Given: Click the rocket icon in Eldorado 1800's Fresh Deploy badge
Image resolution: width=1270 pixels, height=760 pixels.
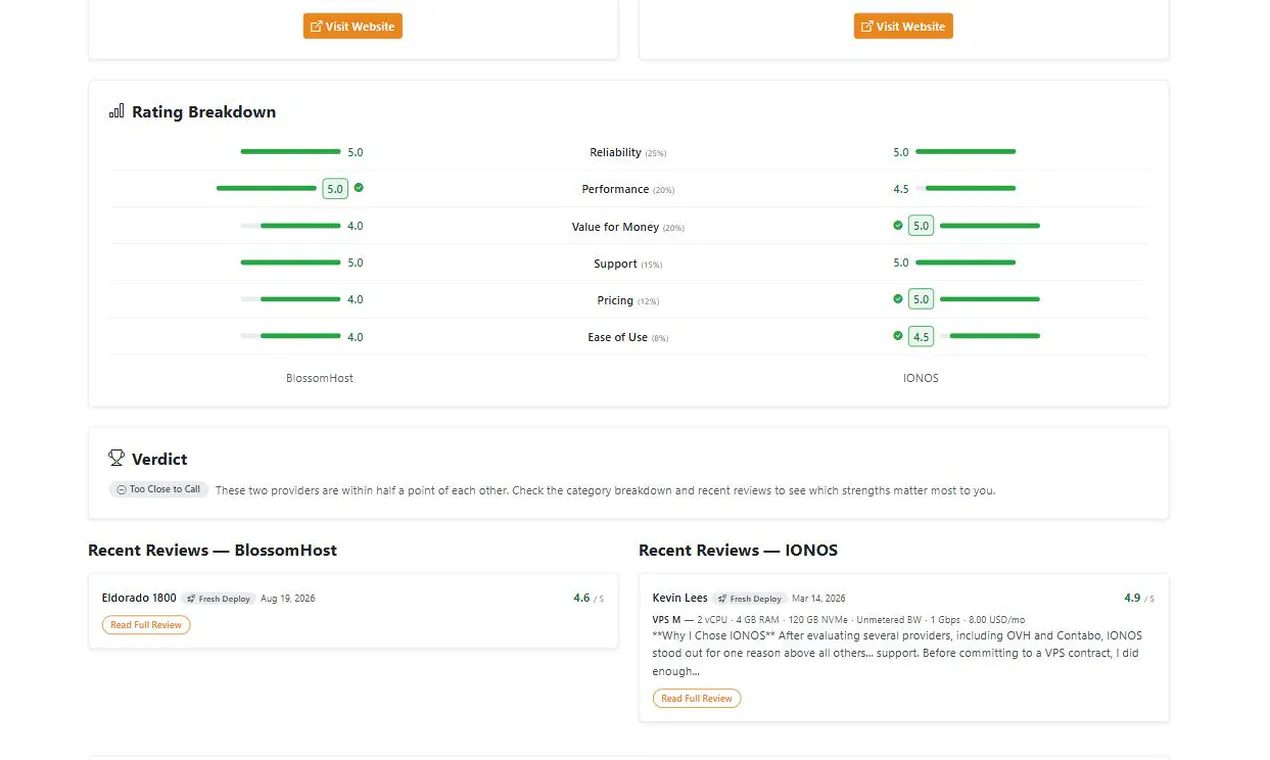Looking at the screenshot, I should 191,599.
